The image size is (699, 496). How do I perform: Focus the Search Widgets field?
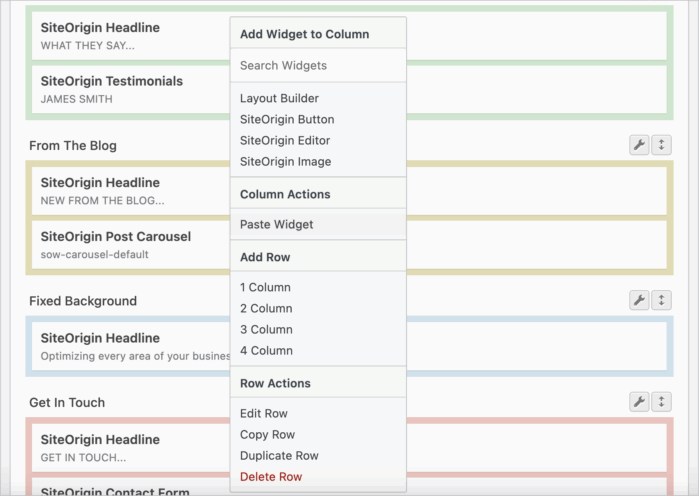pos(318,66)
